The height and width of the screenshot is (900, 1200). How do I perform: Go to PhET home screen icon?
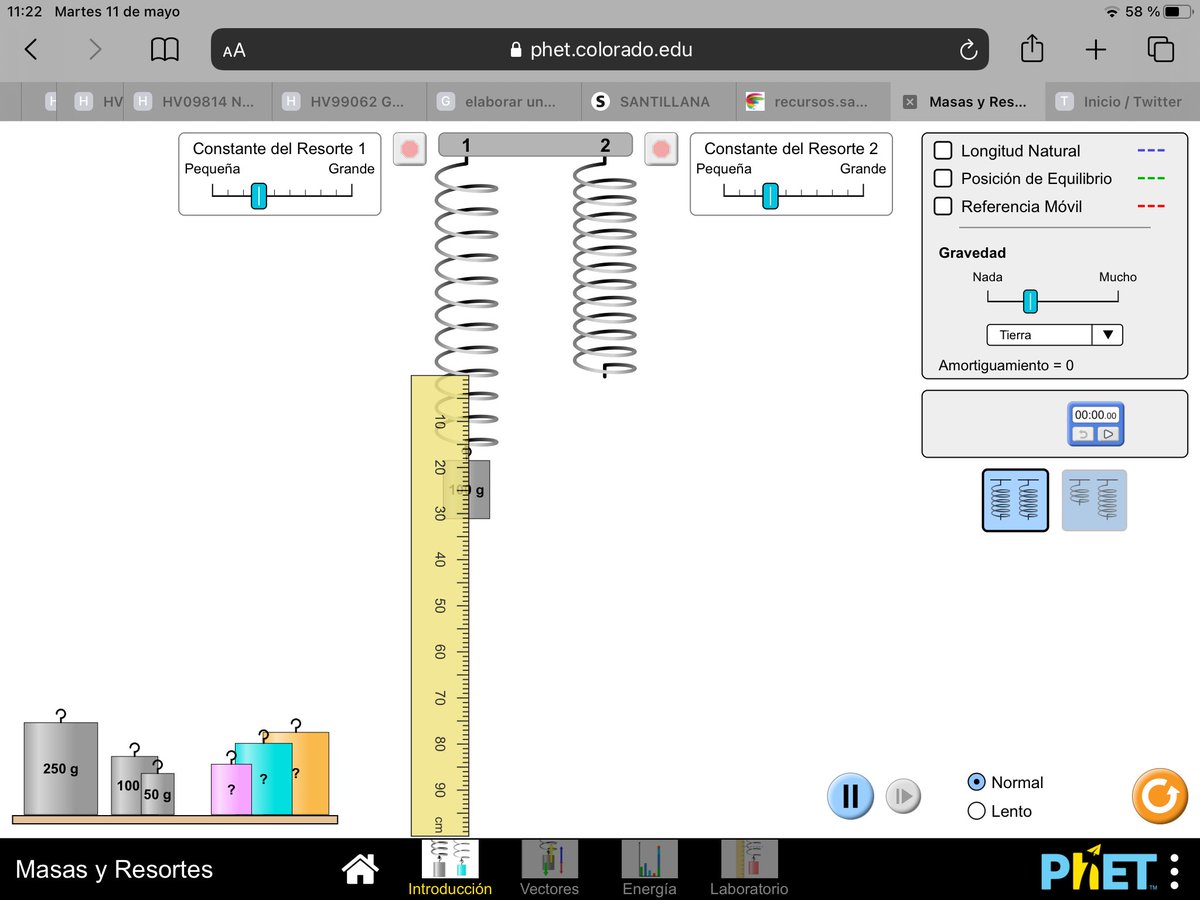point(360,869)
